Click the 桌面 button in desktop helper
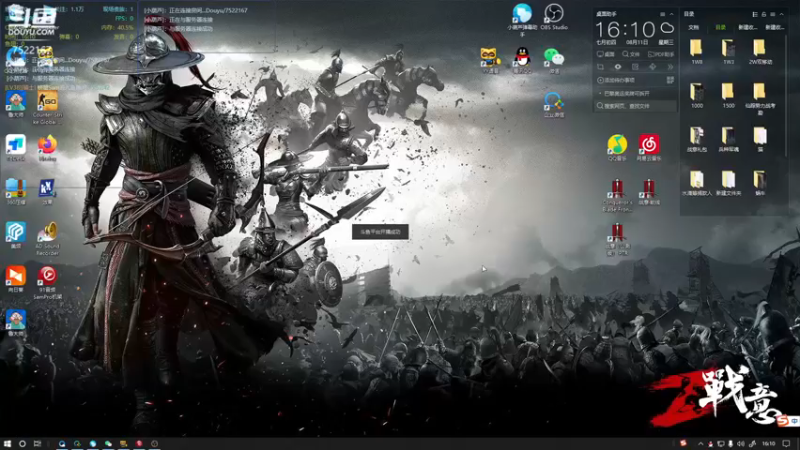The height and width of the screenshot is (450, 800). 606,54
